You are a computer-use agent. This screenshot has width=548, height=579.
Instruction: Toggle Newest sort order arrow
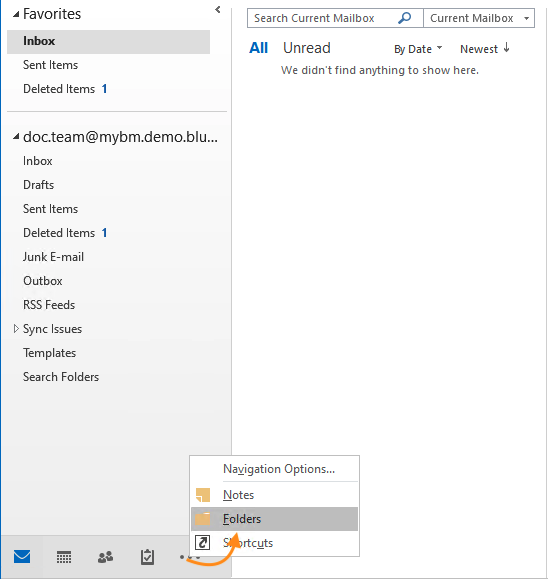506,48
